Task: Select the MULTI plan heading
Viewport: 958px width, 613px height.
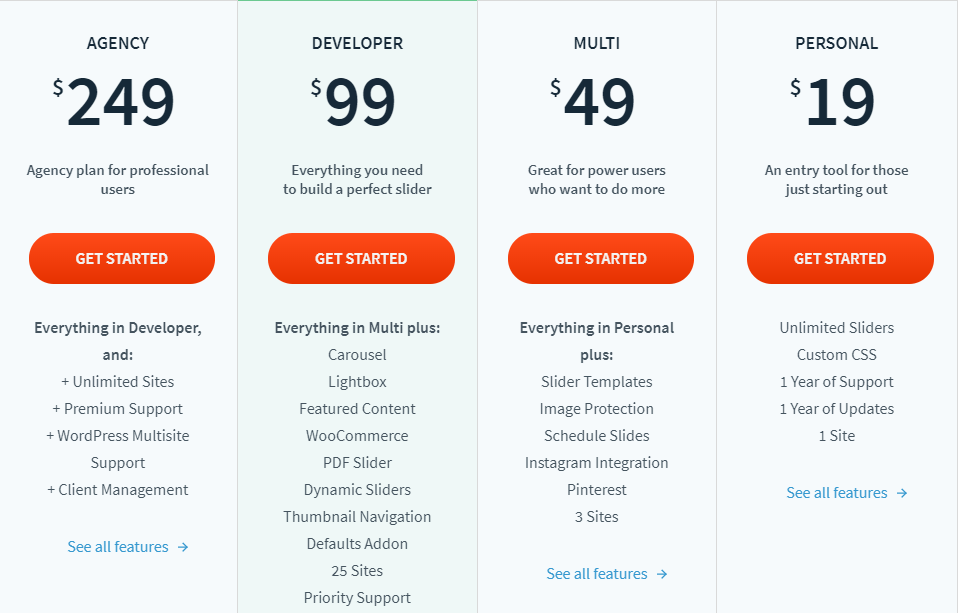Action: pyautogui.click(x=597, y=43)
